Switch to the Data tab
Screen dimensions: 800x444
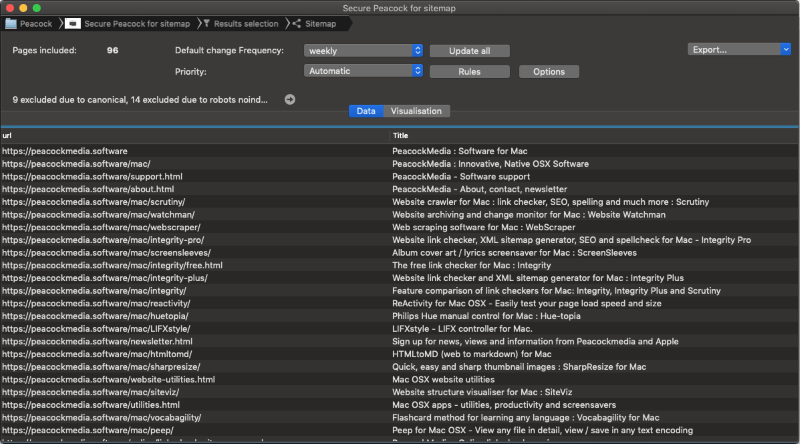(365, 111)
